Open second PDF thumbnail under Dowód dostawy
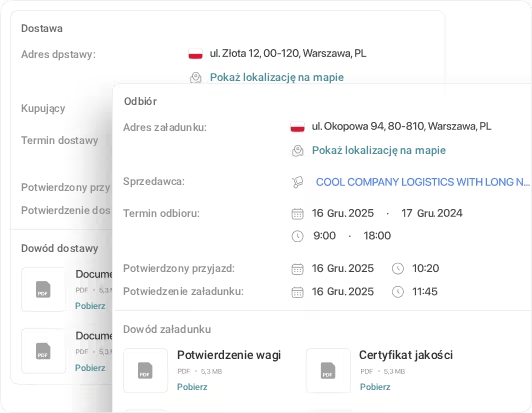Screen dimensions: 532x413 pos(43,351)
